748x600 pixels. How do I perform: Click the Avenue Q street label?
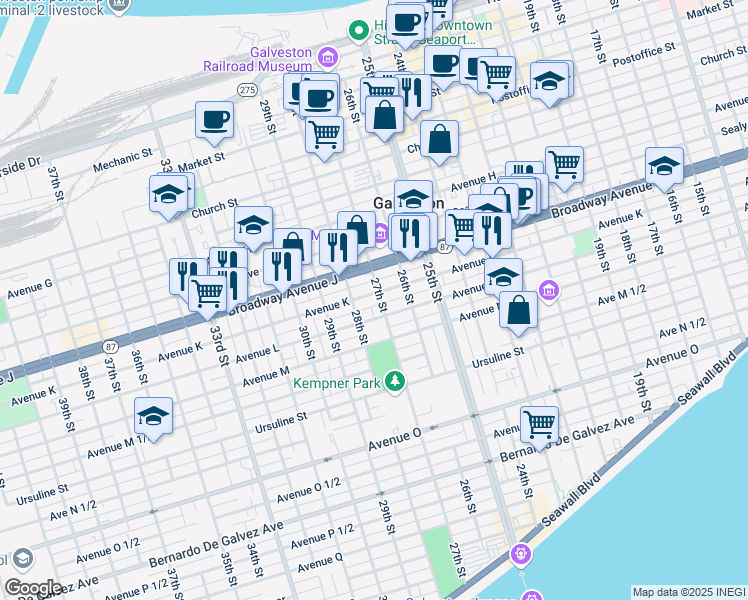coord(320,563)
